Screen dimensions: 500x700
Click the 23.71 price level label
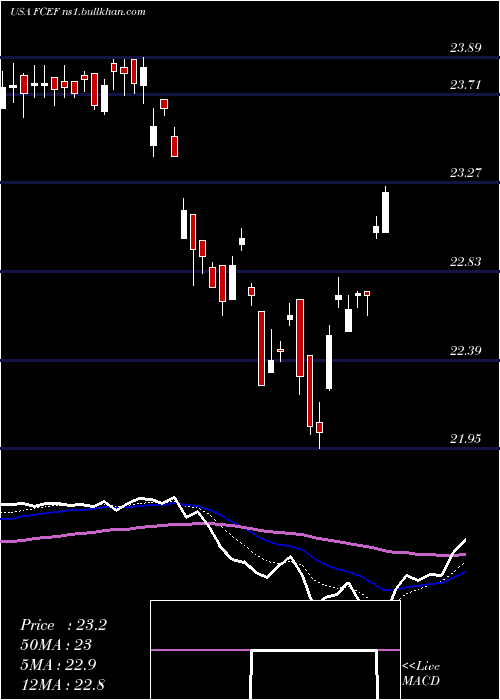click(x=466, y=84)
